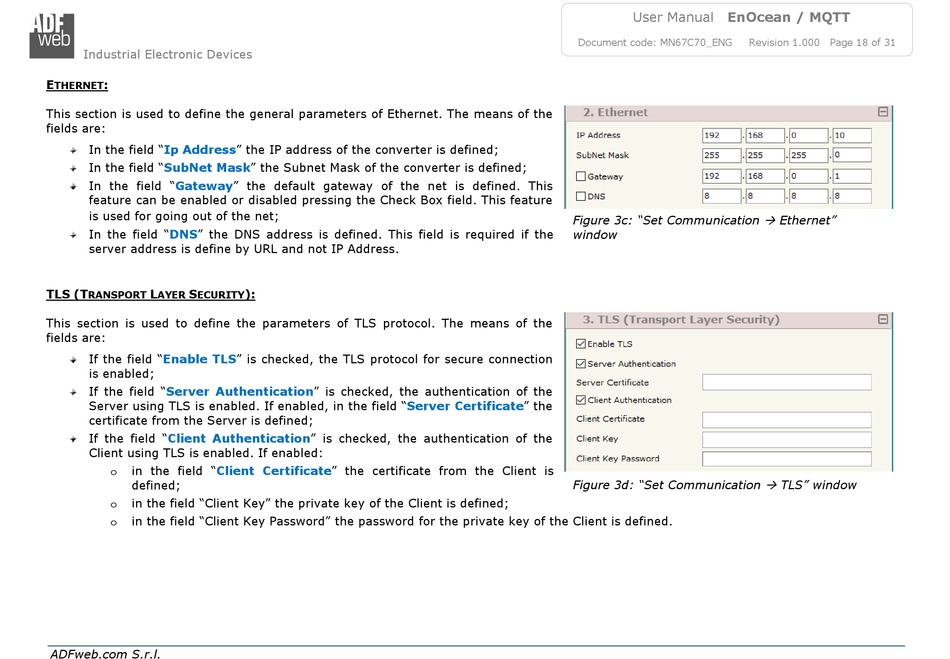Uncheck the Client Authentication checkbox
This screenshot has width=950, height=659.
click(x=581, y=400)
